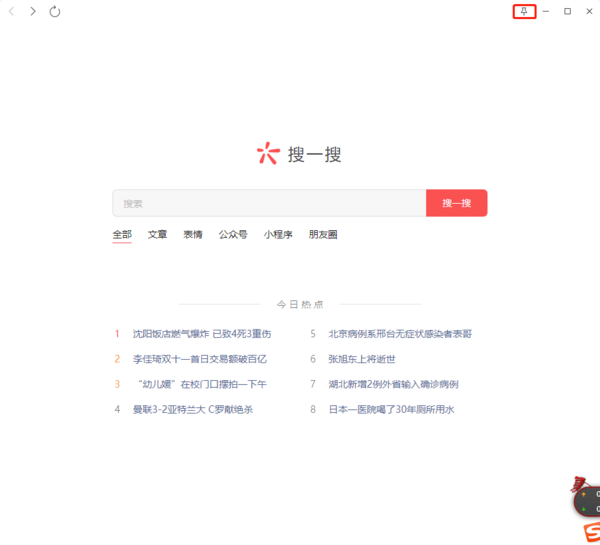Viewport: 600px width, 545px height.
Task: Open hot topic 日本一医院喝了30年厕所用水
Action: [391, 410]
